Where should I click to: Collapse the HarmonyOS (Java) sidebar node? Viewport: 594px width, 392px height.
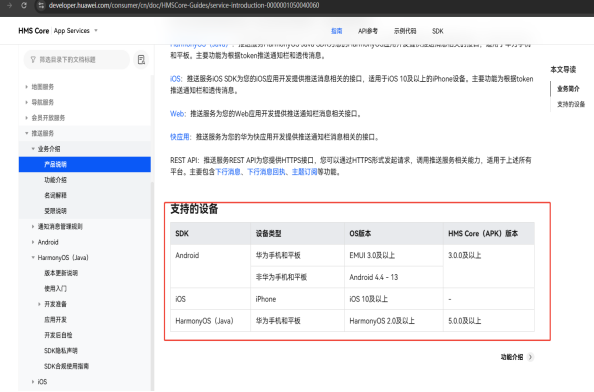click(x=33, y=258)
